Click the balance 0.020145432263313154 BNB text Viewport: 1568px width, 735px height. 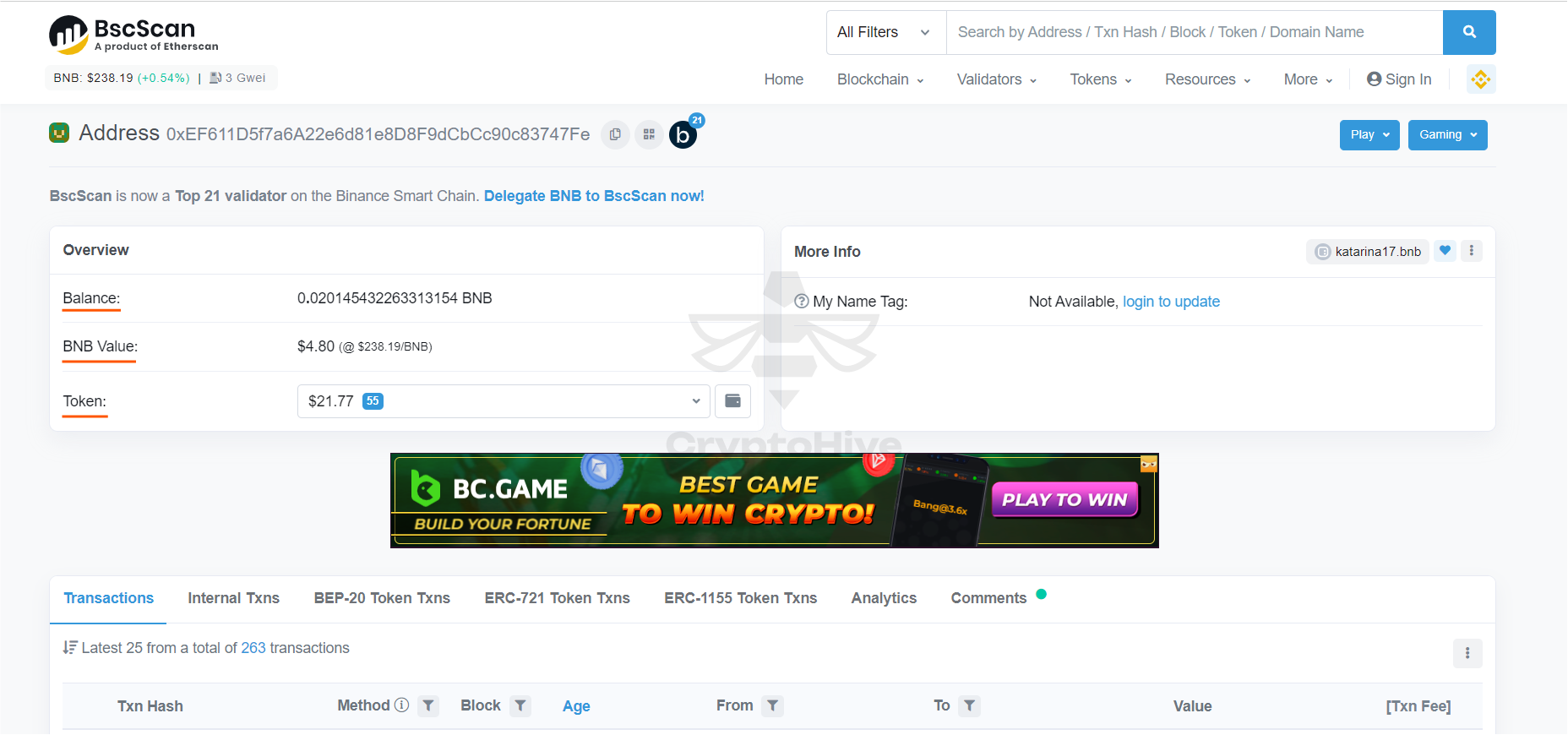[x=395, y=298]
